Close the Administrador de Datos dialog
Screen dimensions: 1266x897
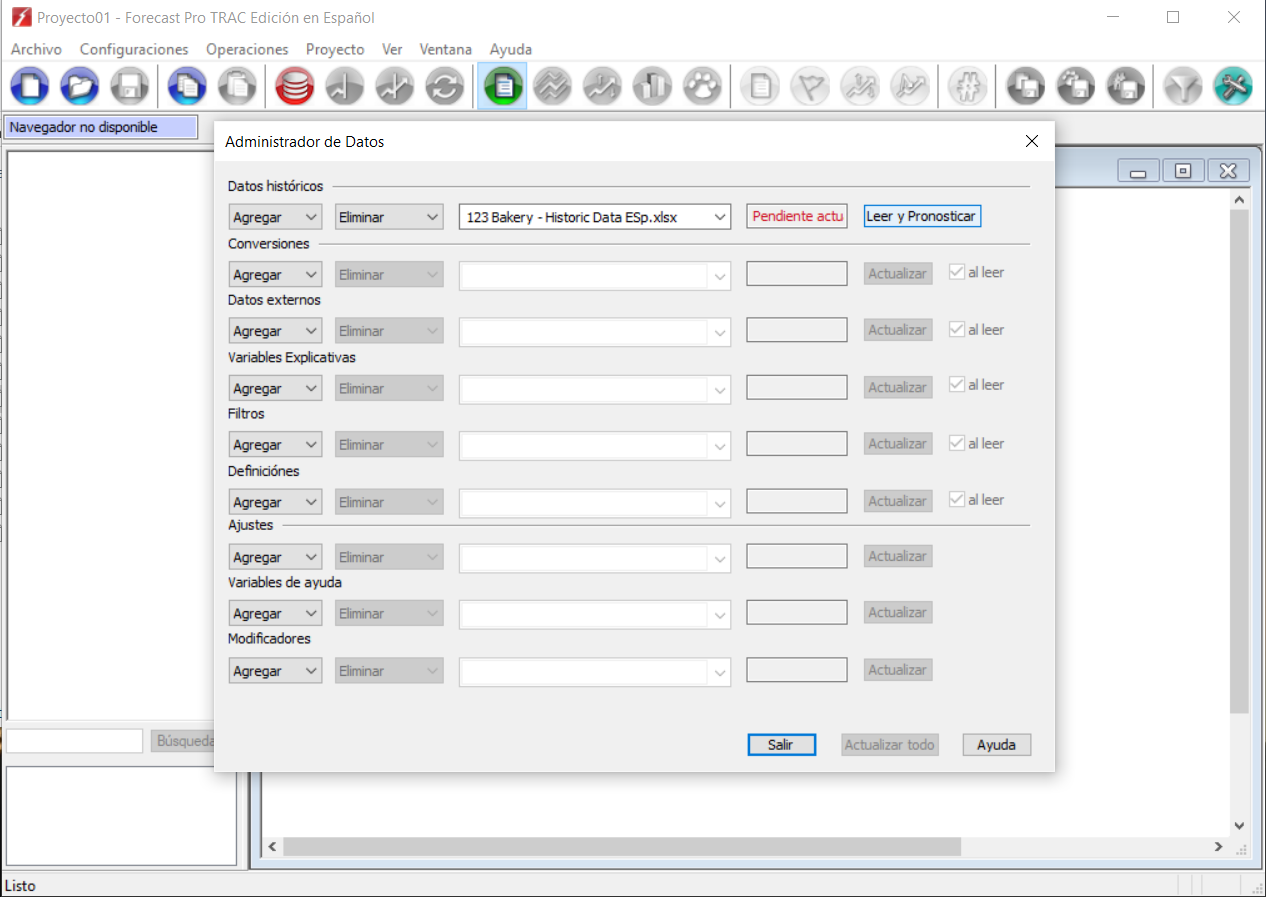tap(1032, 142)
